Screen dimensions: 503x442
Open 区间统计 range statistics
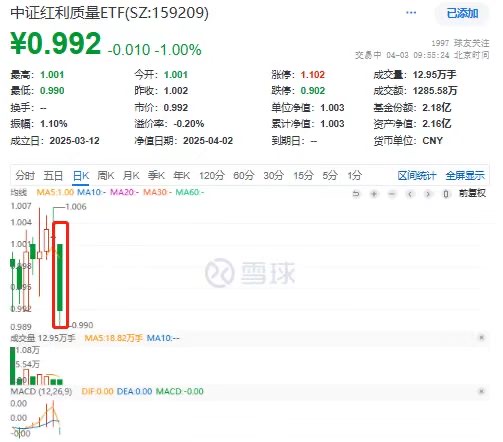pyautogui.click(x=417, y=175)
